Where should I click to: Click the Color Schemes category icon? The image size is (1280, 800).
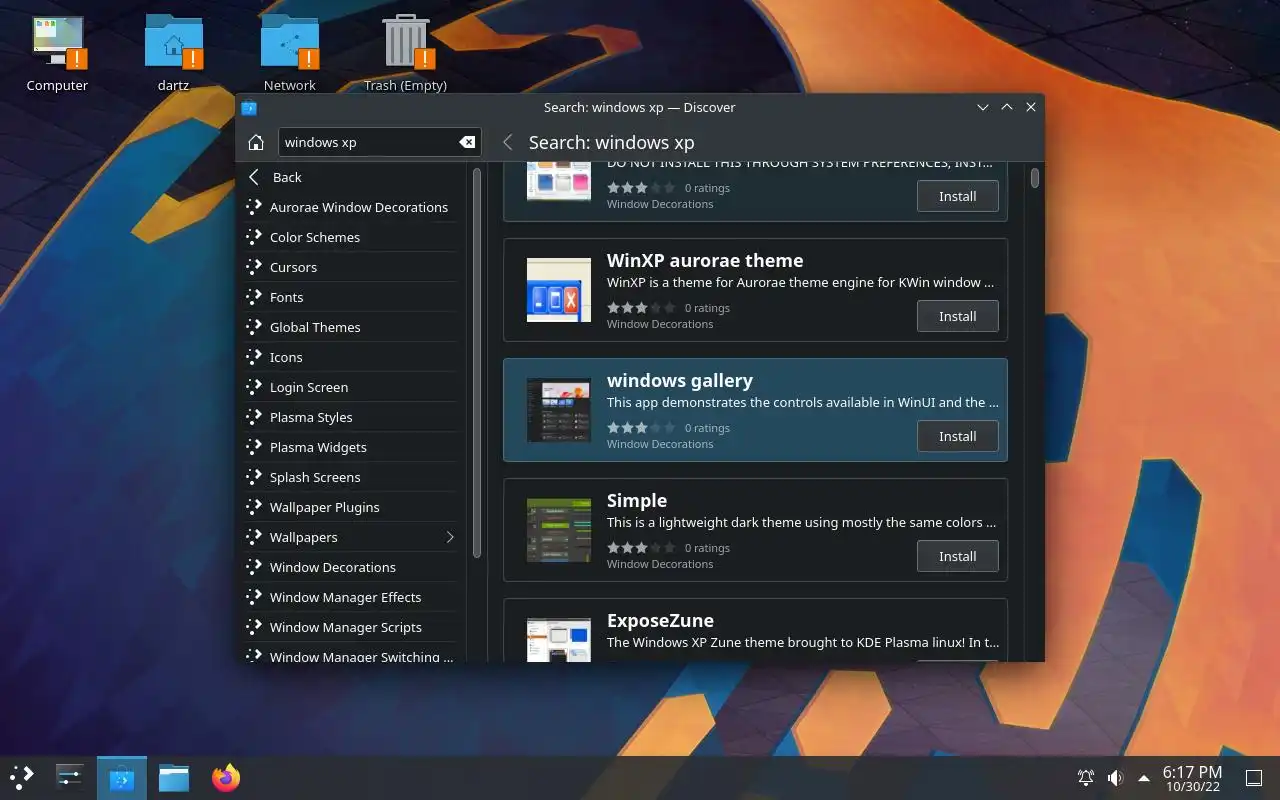point(254,237)
